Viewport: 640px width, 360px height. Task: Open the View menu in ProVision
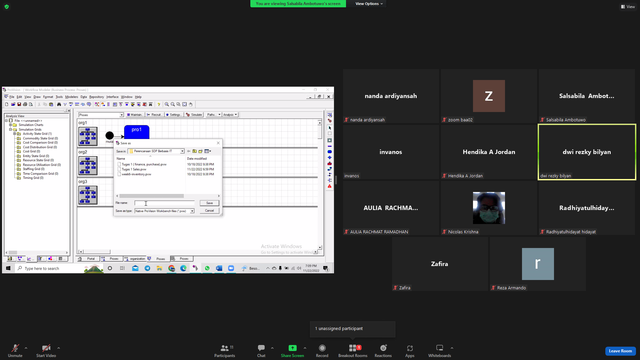[x=28, y=97]
